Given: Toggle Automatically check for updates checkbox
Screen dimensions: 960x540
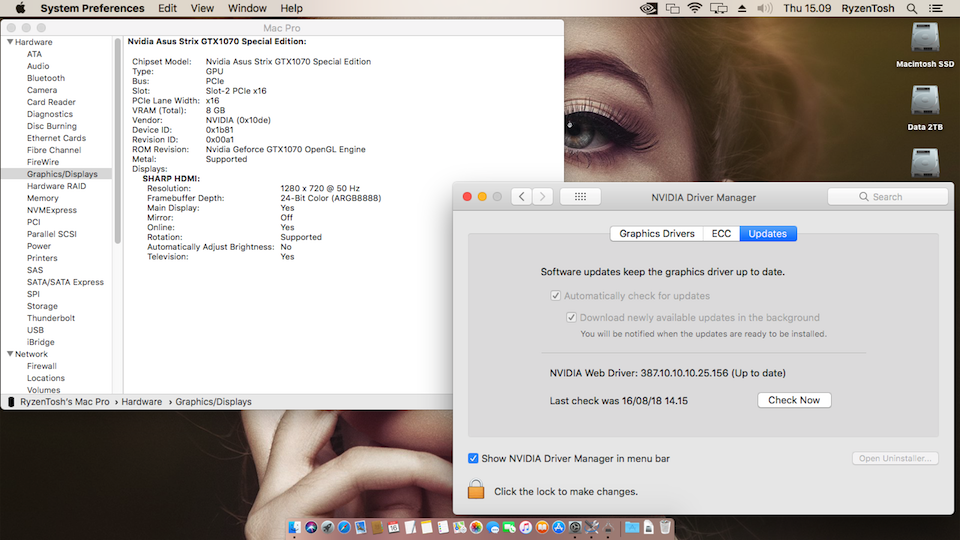Looking at the screenshot, I should click(555, 296).
